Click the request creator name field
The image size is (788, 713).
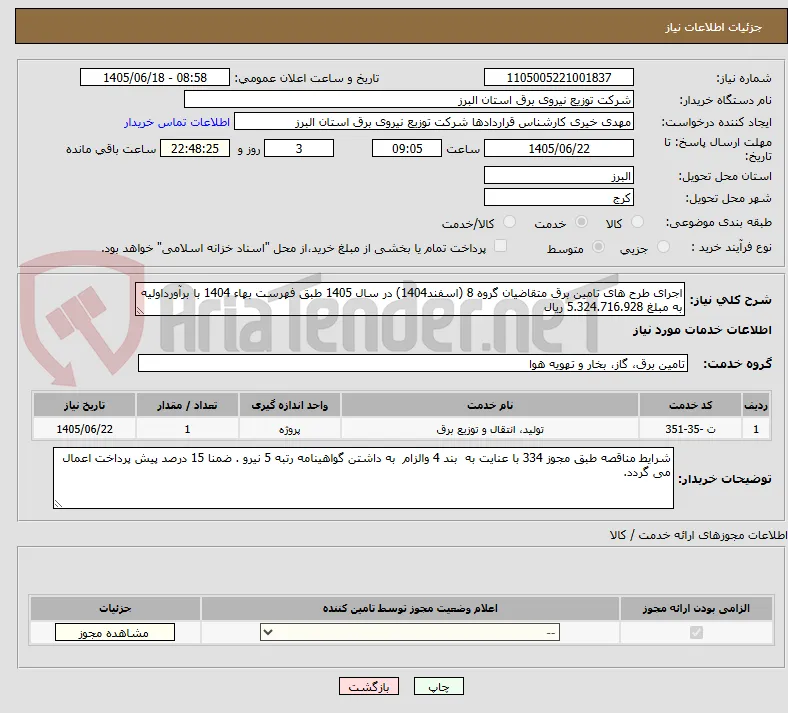coord(434,122)
